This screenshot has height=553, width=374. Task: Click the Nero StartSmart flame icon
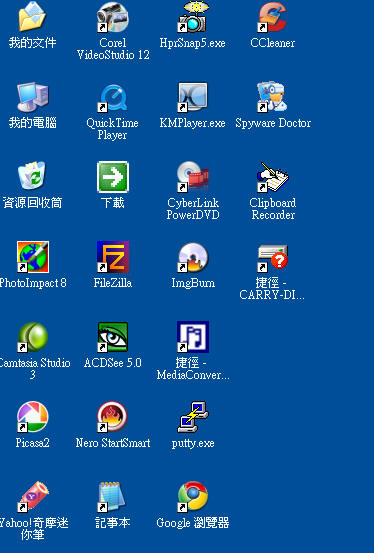point(113,417)
